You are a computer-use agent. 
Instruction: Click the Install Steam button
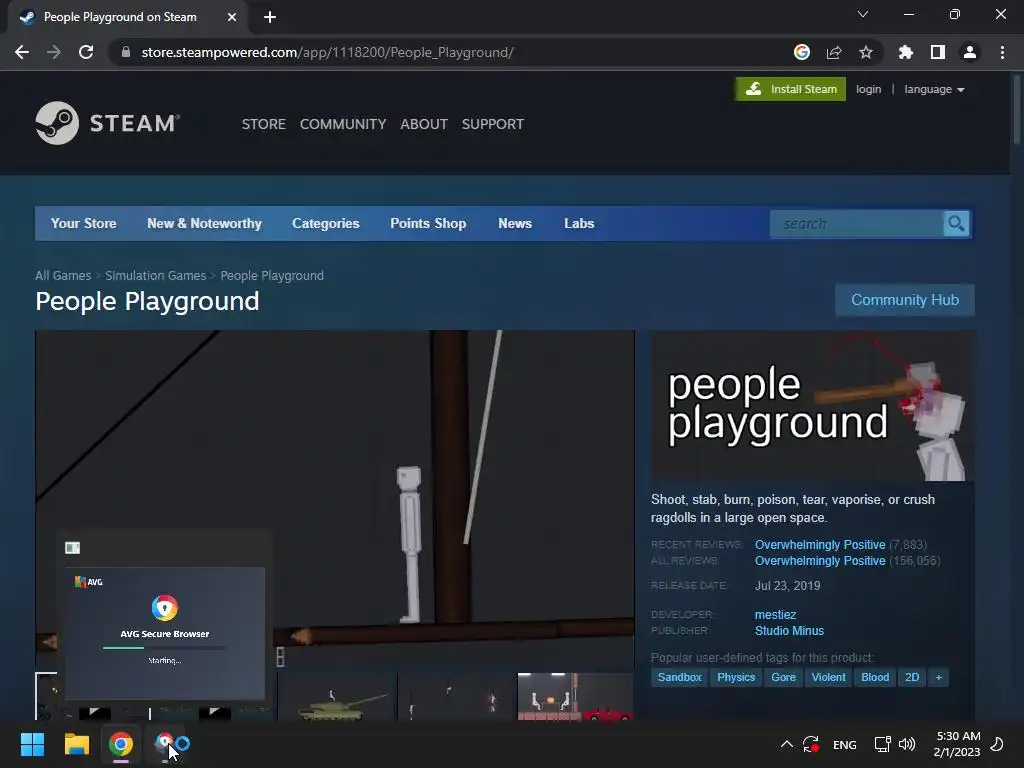point(790,89)
